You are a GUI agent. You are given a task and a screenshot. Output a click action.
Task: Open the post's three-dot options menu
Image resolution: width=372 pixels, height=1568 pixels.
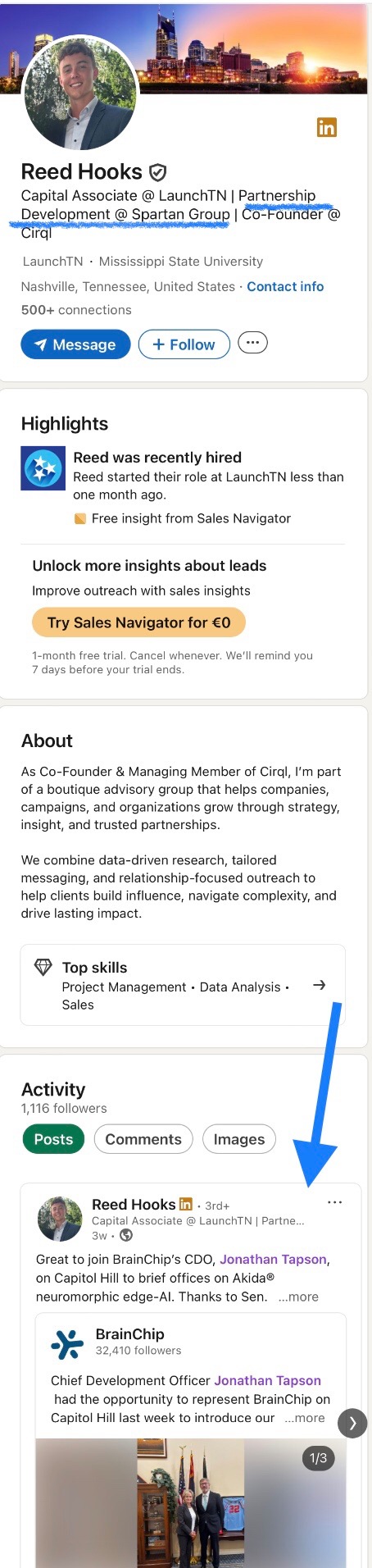coord(334,1202)
